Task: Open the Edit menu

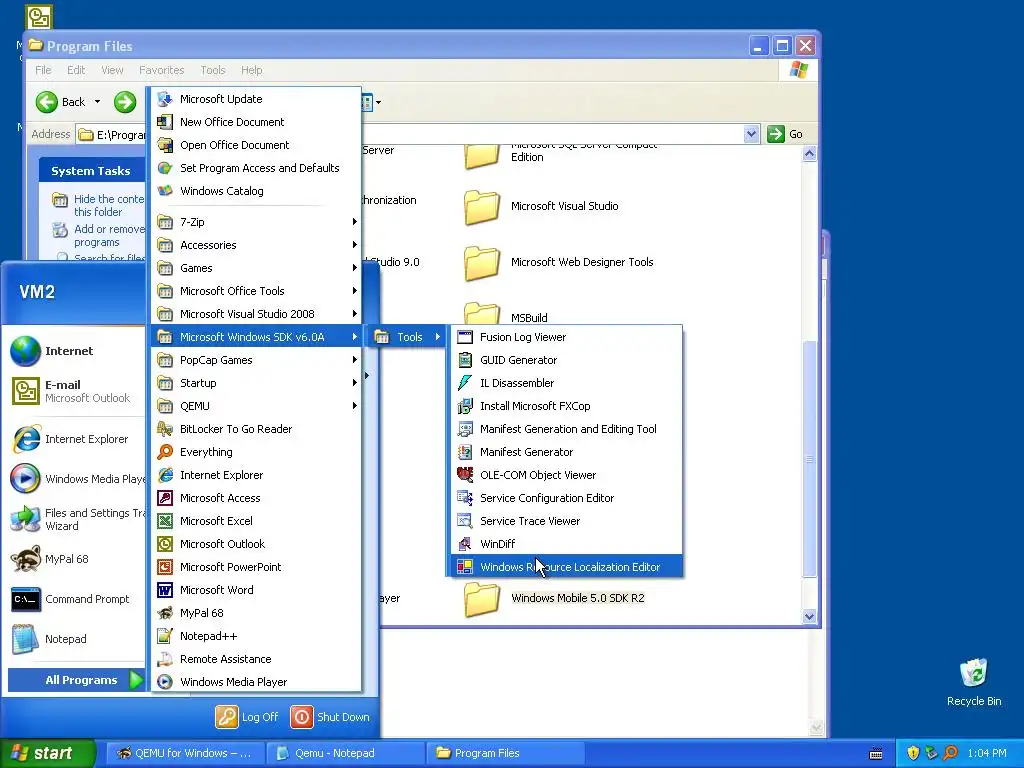Action: tap(76, 70)
